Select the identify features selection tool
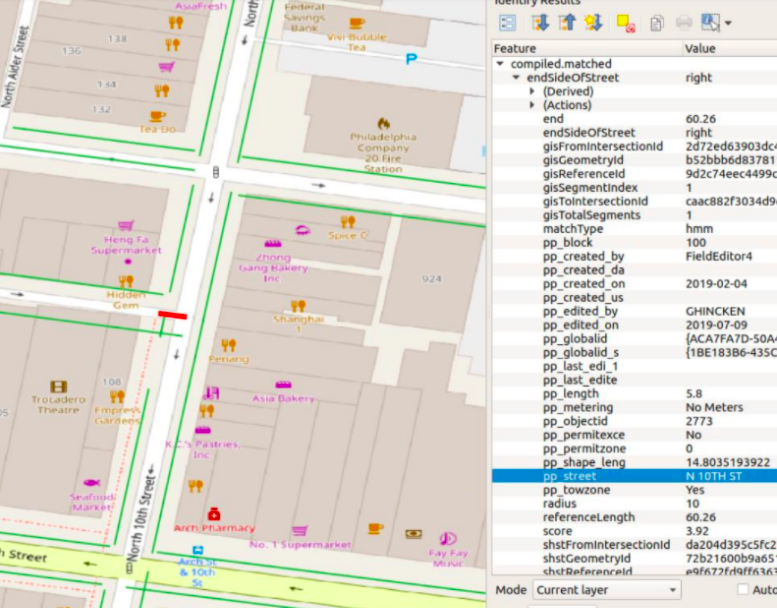Viewport: 777px width, 608px height. pos(711,22)
